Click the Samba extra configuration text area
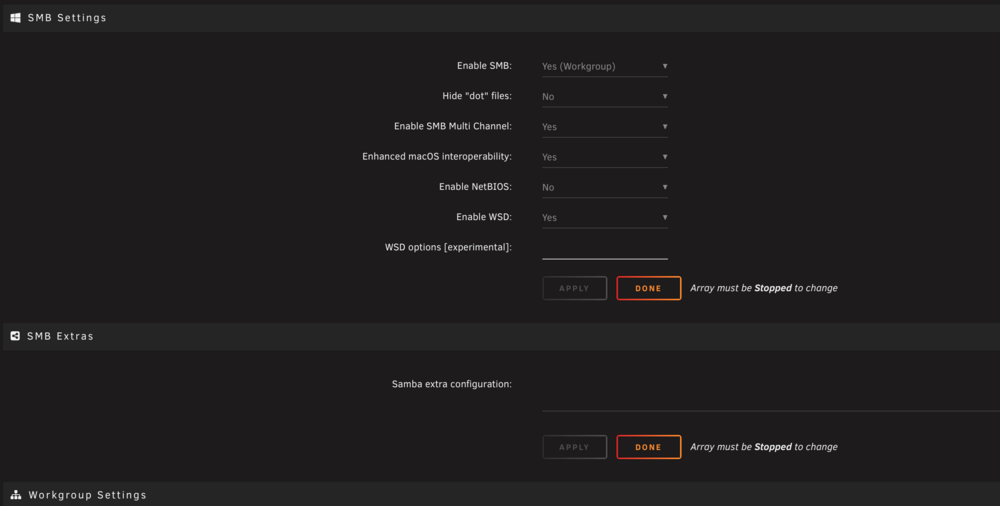 [x=771, y=391]
